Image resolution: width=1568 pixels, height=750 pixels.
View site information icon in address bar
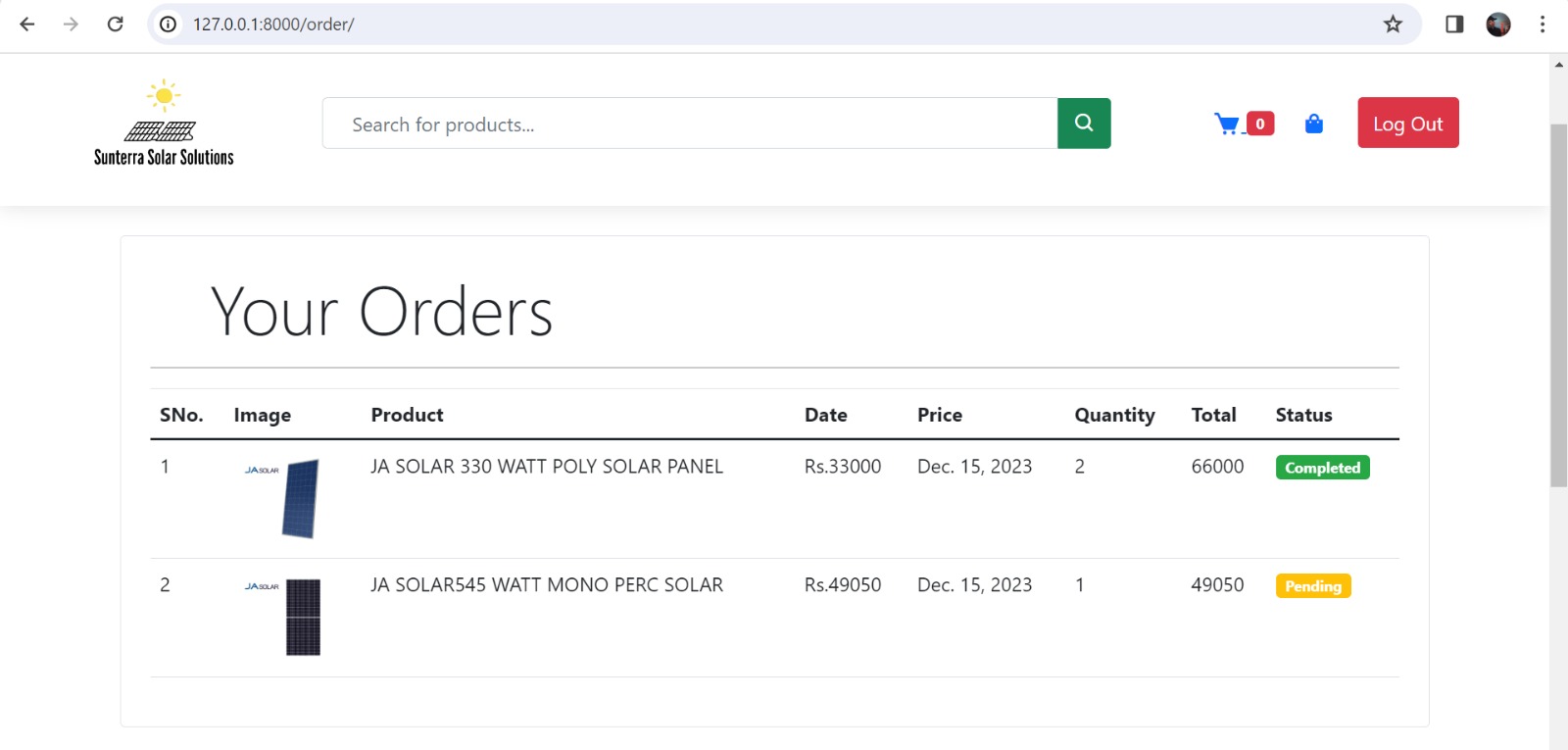(x=169, y=24)
